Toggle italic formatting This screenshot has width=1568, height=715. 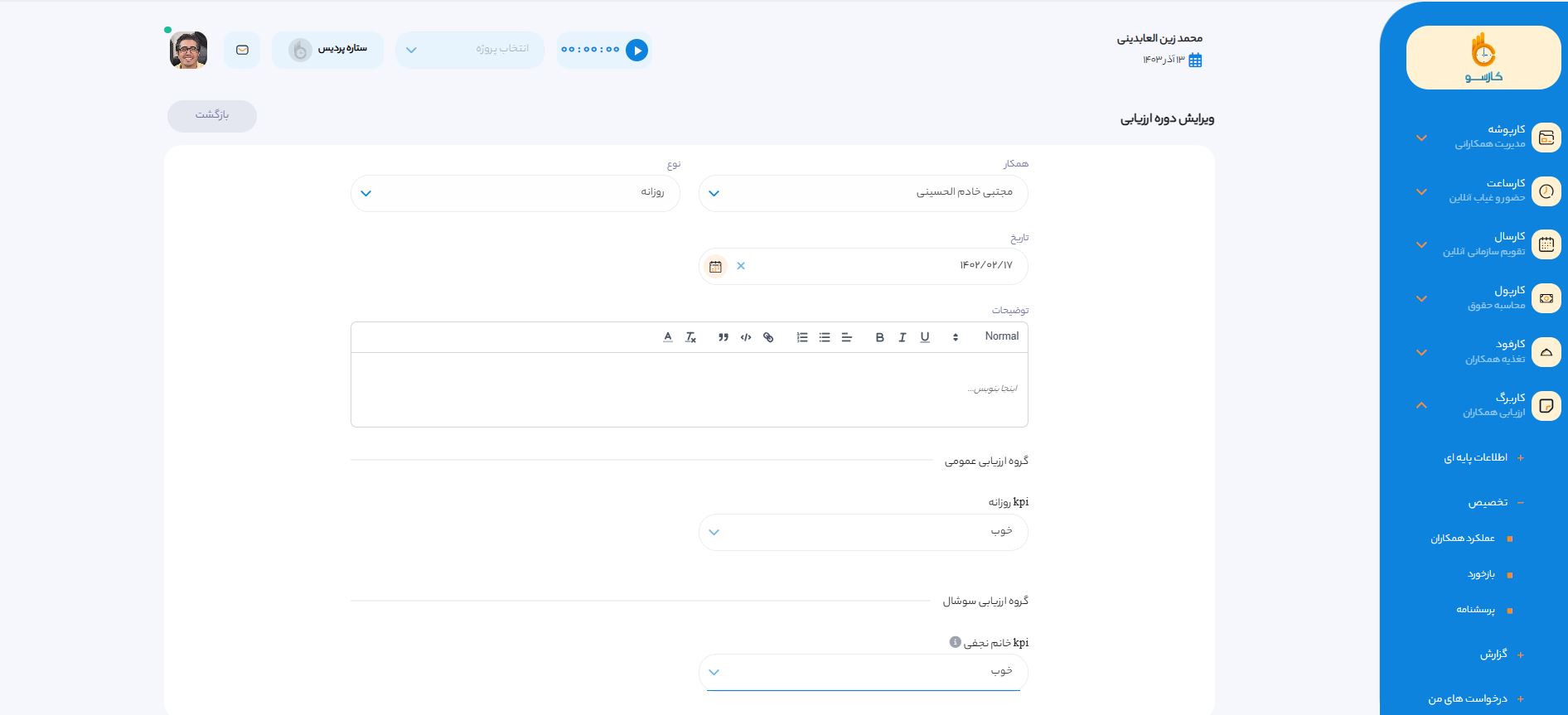(902, 337)
